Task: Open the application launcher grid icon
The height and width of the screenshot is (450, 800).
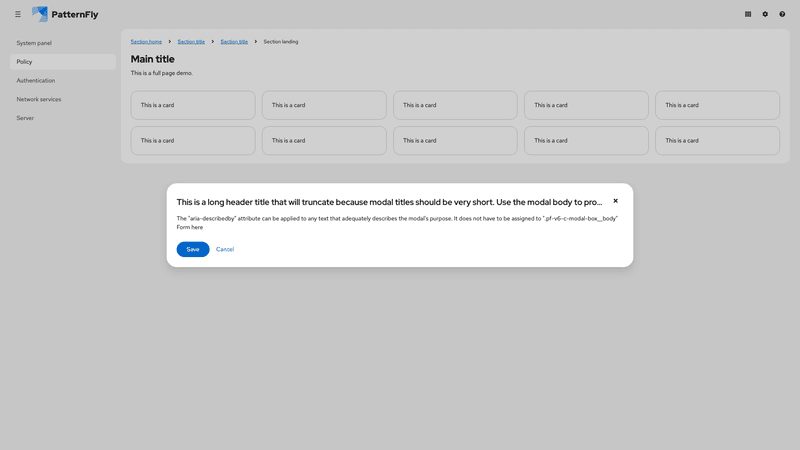Action: pos(748,14)
